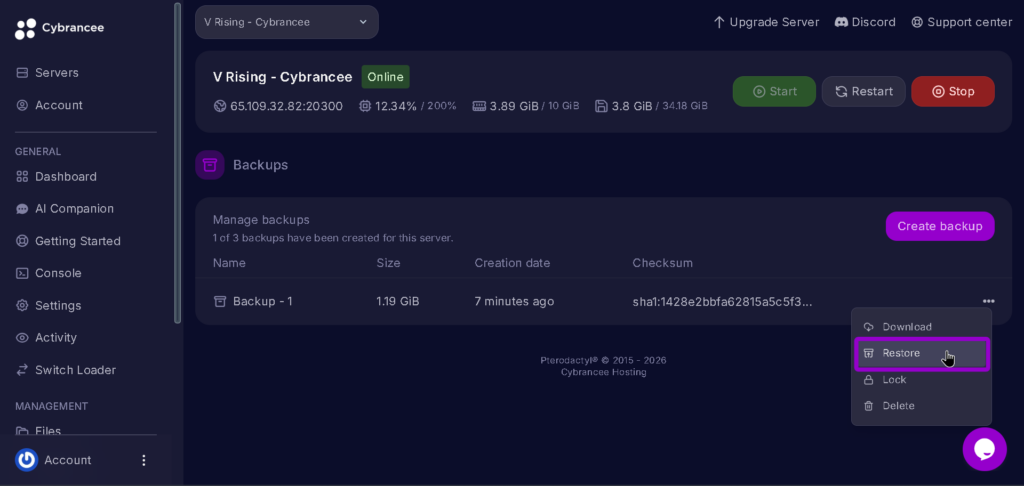Click the Creation date column header
The width and height of the screenshot is (1024, 486).
click(x=512, y=263)
